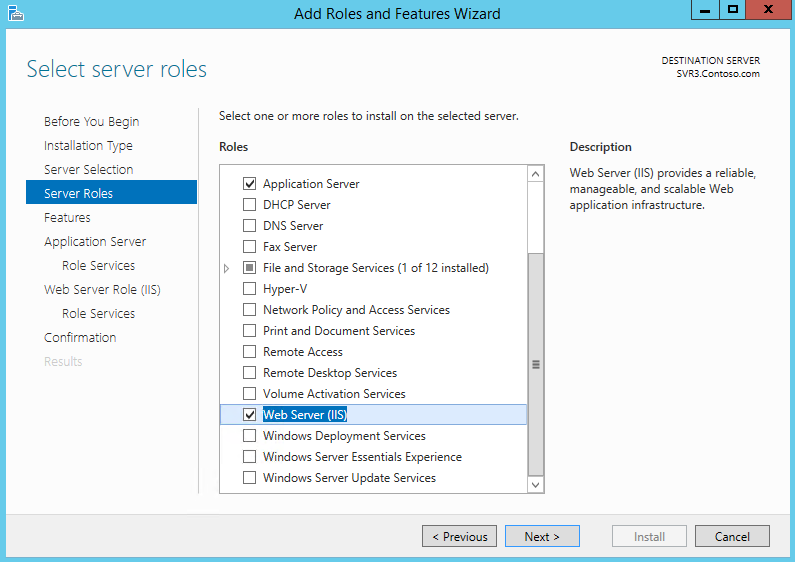
Task: Go to Features step in sidebar
Action: (x=67, y=218)
